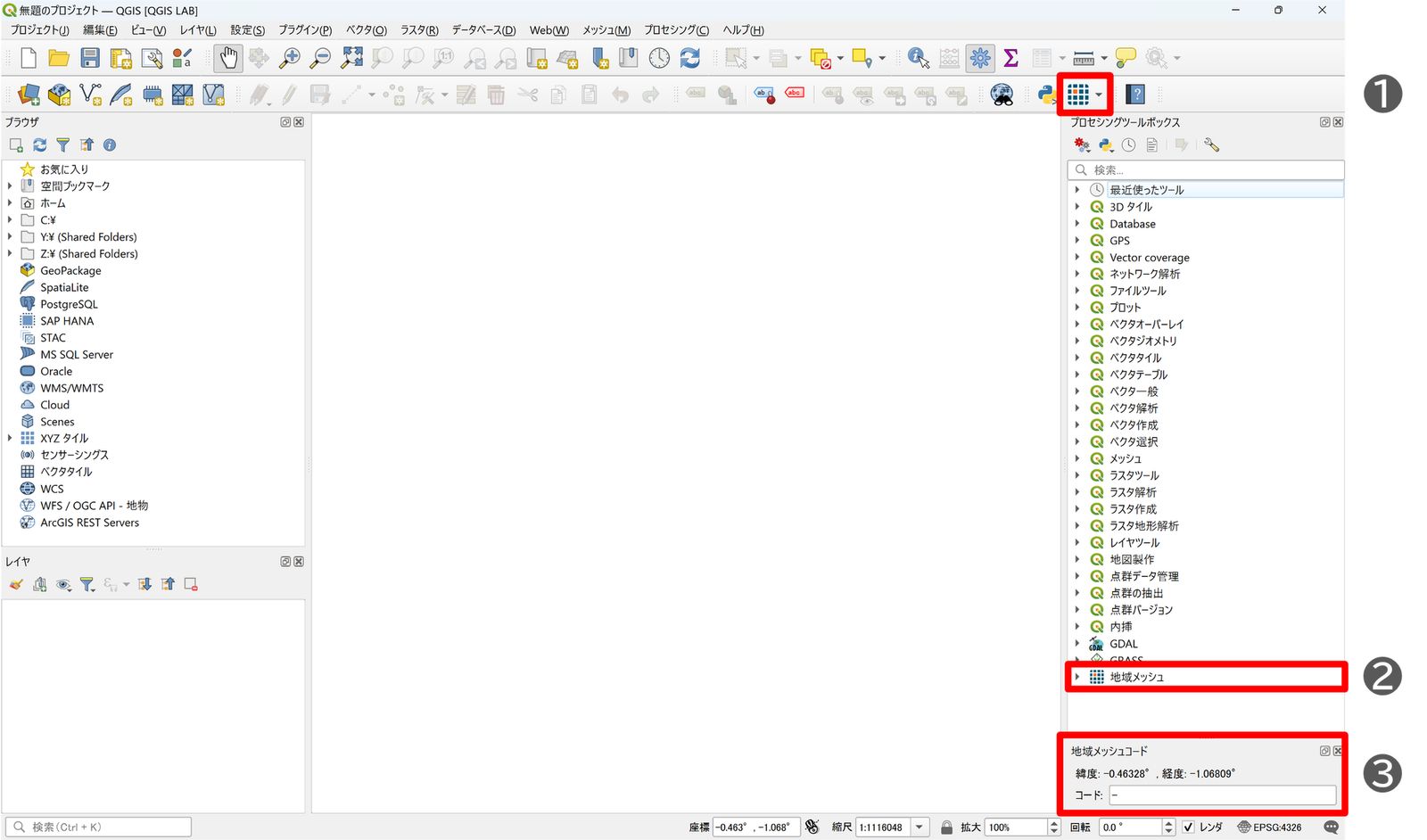The width and height of the screenshot is (1427, 840).
Task: Toggle the scale lock icon in status bar
Action: (946, 828)
